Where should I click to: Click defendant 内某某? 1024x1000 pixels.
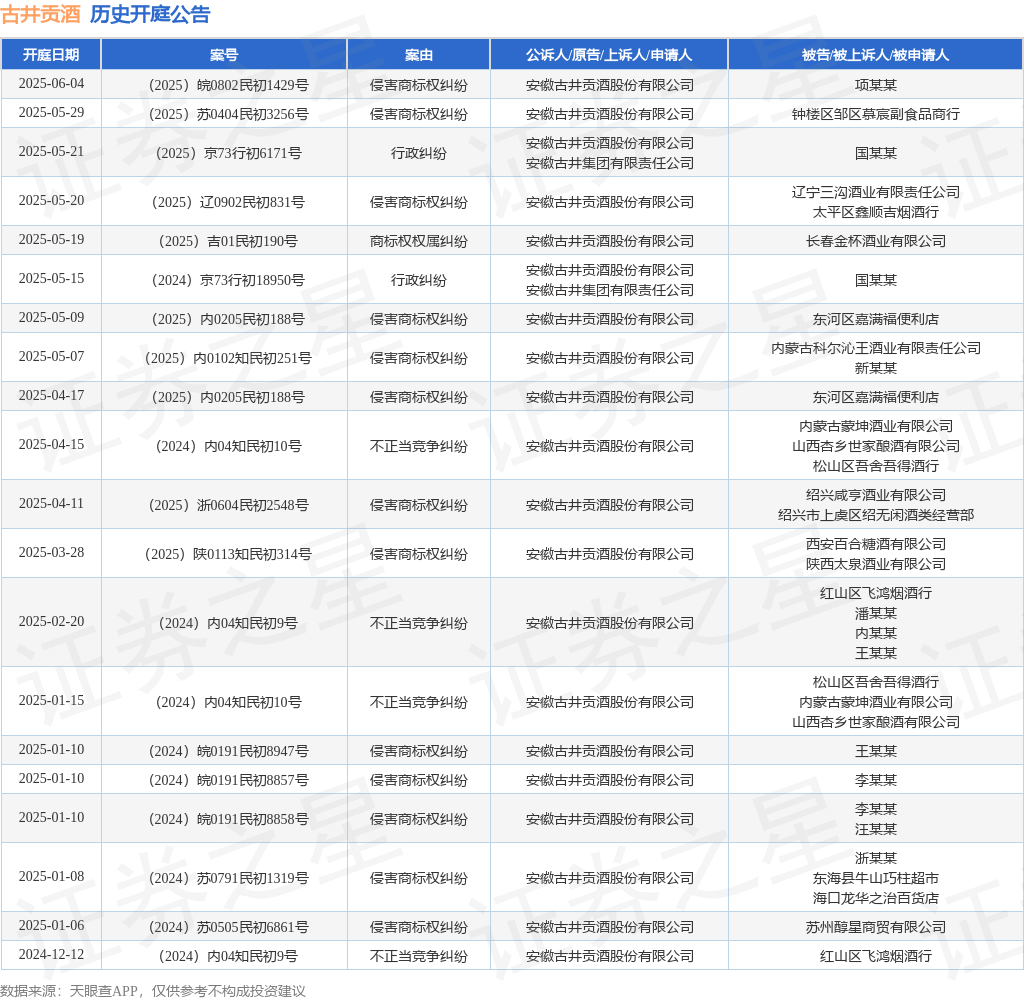pyautogui.click(x=876, y=634)
